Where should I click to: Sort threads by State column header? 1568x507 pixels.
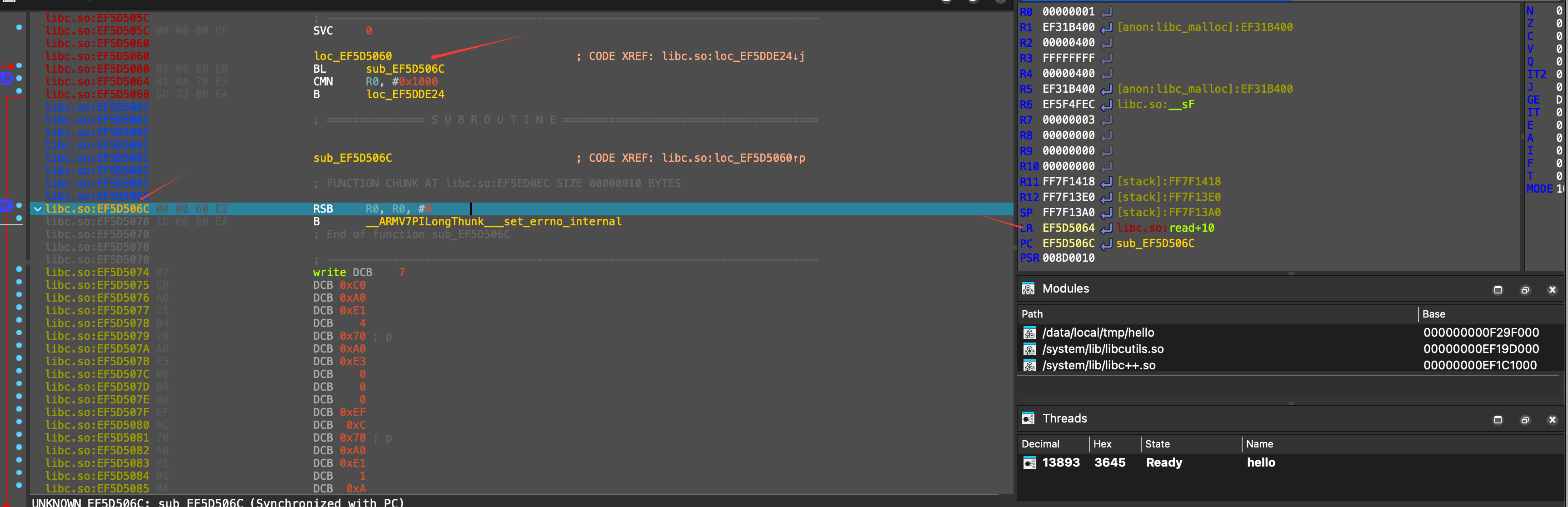1157,444
